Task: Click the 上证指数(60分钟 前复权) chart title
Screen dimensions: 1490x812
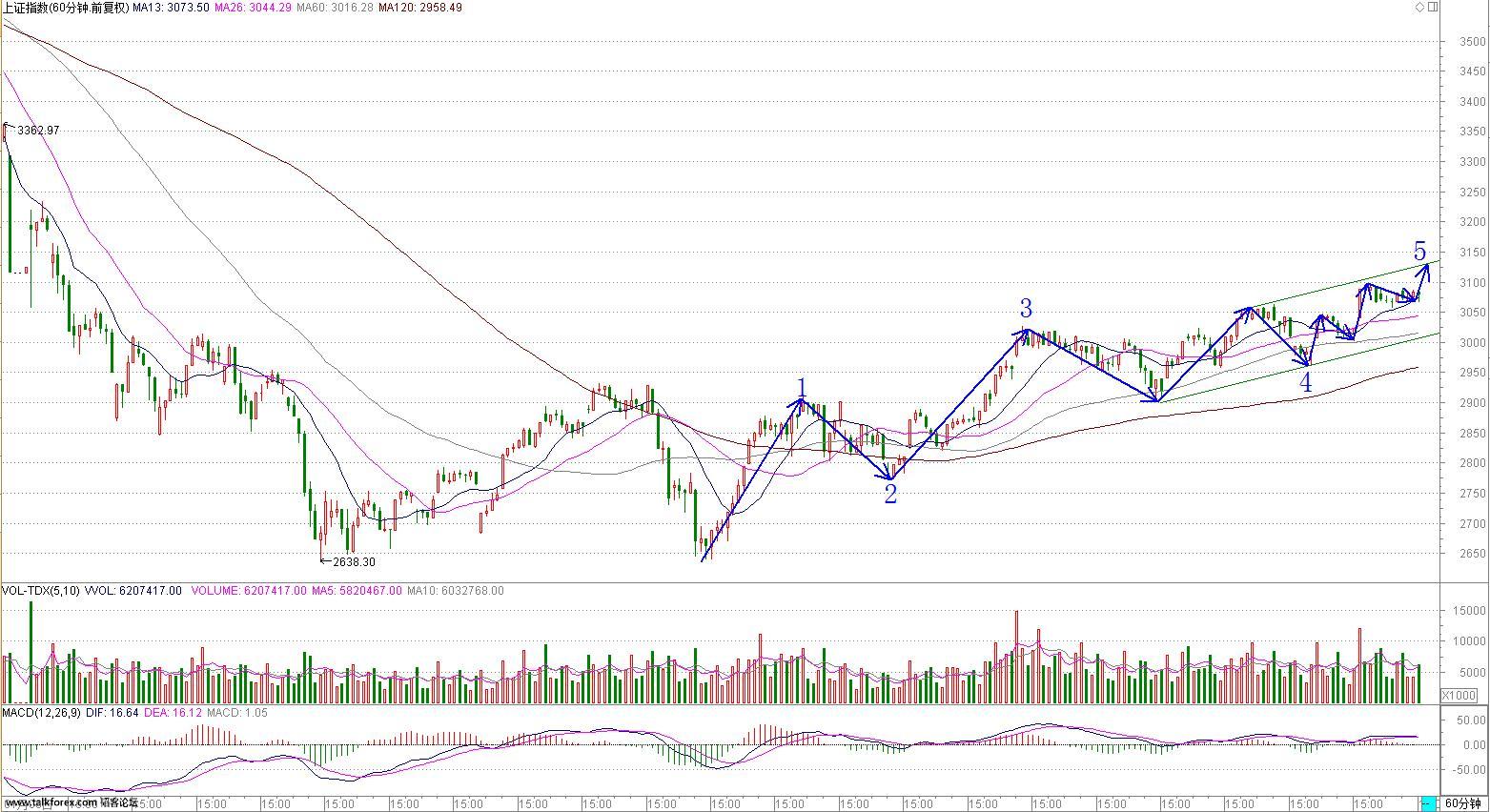Action: tap(65, 8)
